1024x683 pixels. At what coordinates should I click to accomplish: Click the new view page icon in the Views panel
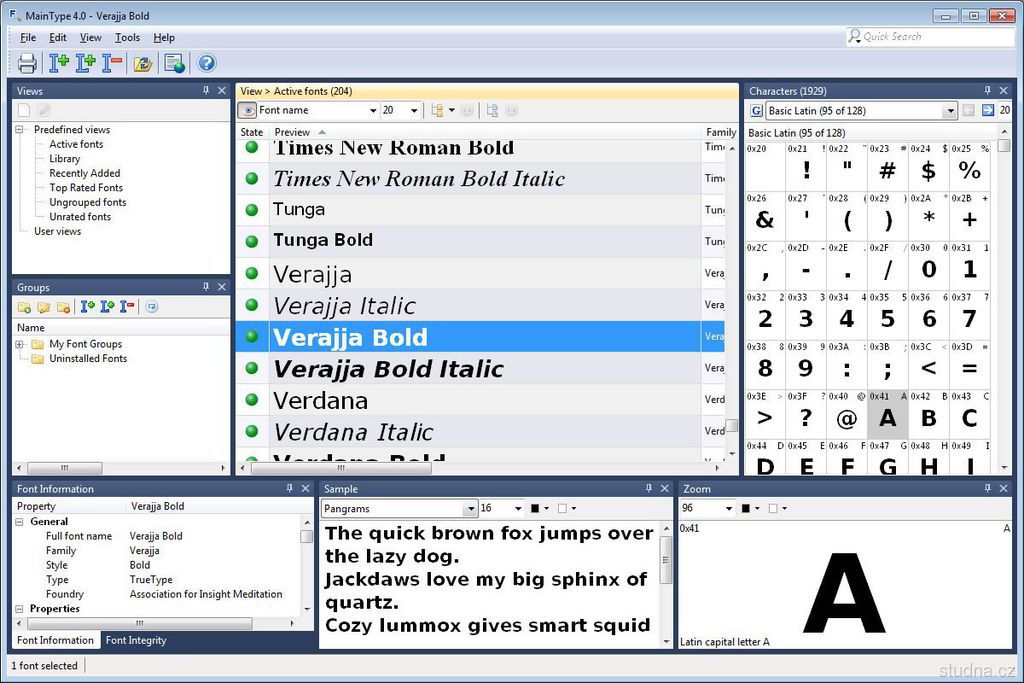24,110
